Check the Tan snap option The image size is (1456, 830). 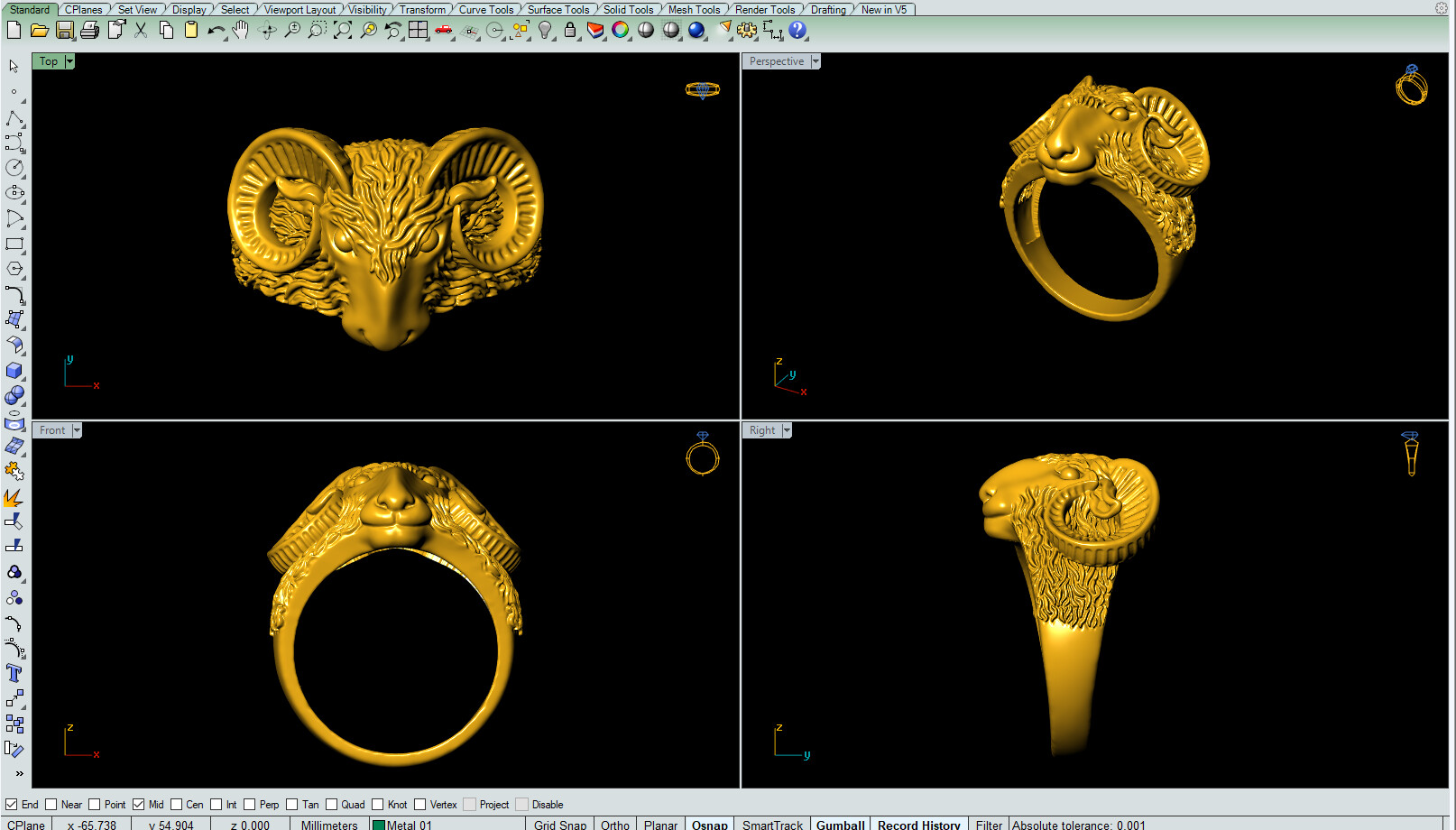[292, 804]
